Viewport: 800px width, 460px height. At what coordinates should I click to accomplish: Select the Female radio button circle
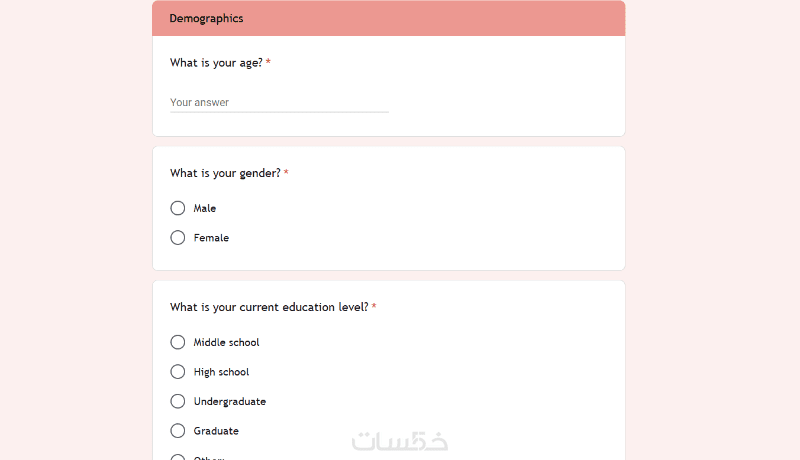click(178, 238)
